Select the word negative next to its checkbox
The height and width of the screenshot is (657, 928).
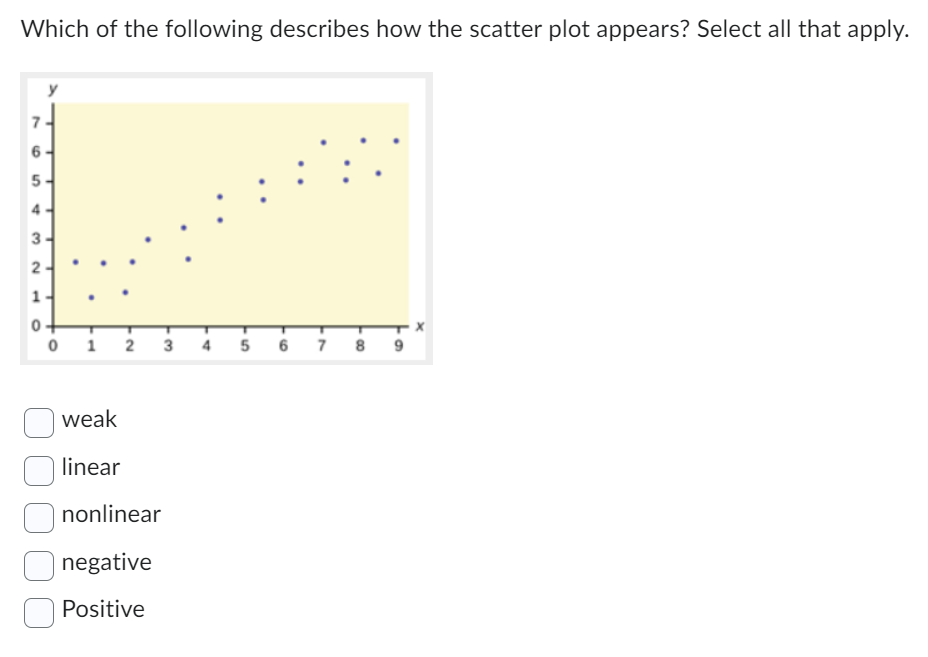106,562
